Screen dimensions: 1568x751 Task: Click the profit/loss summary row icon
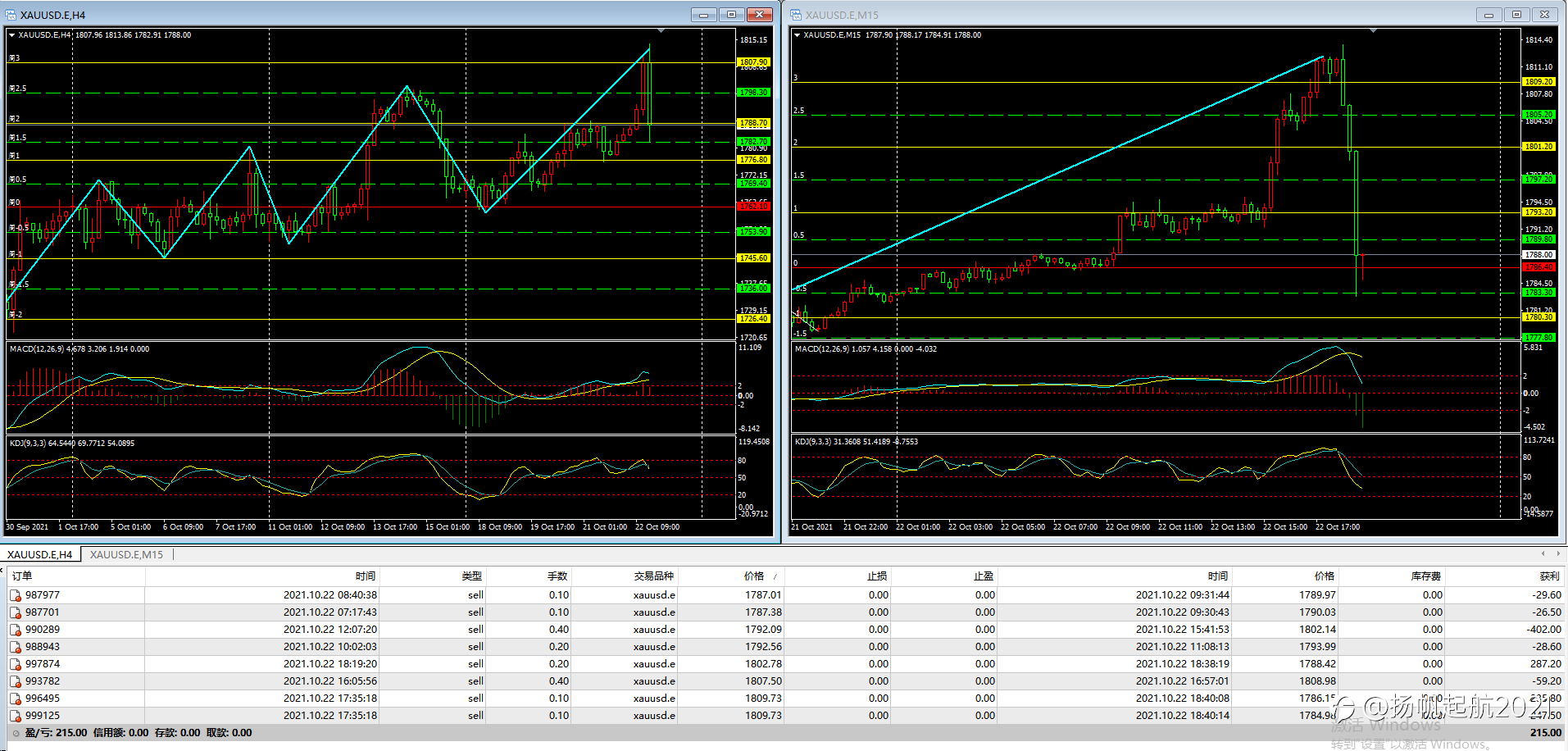pyautogui.click(x=16, y=733)
